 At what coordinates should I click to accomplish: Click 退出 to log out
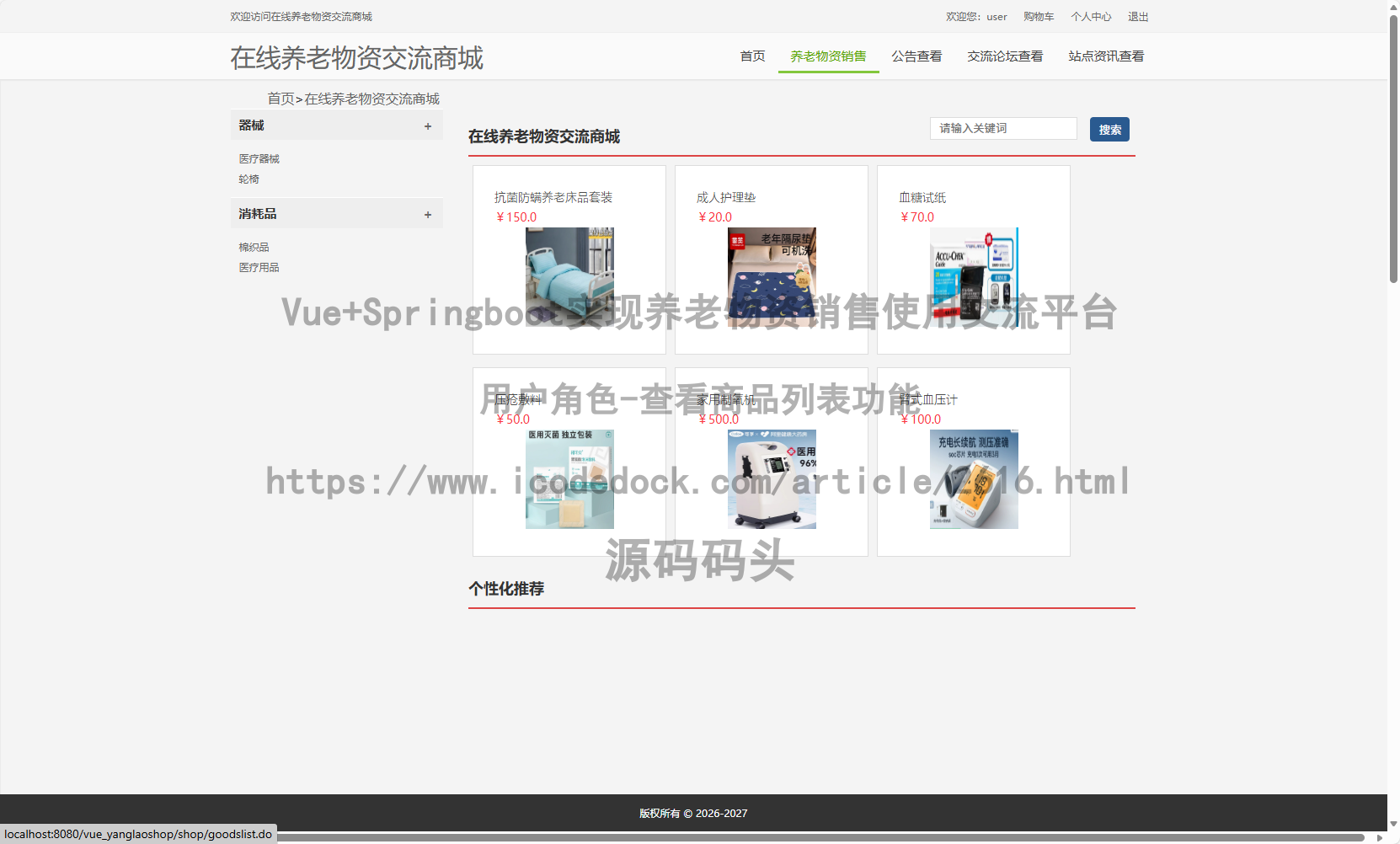1138,16
